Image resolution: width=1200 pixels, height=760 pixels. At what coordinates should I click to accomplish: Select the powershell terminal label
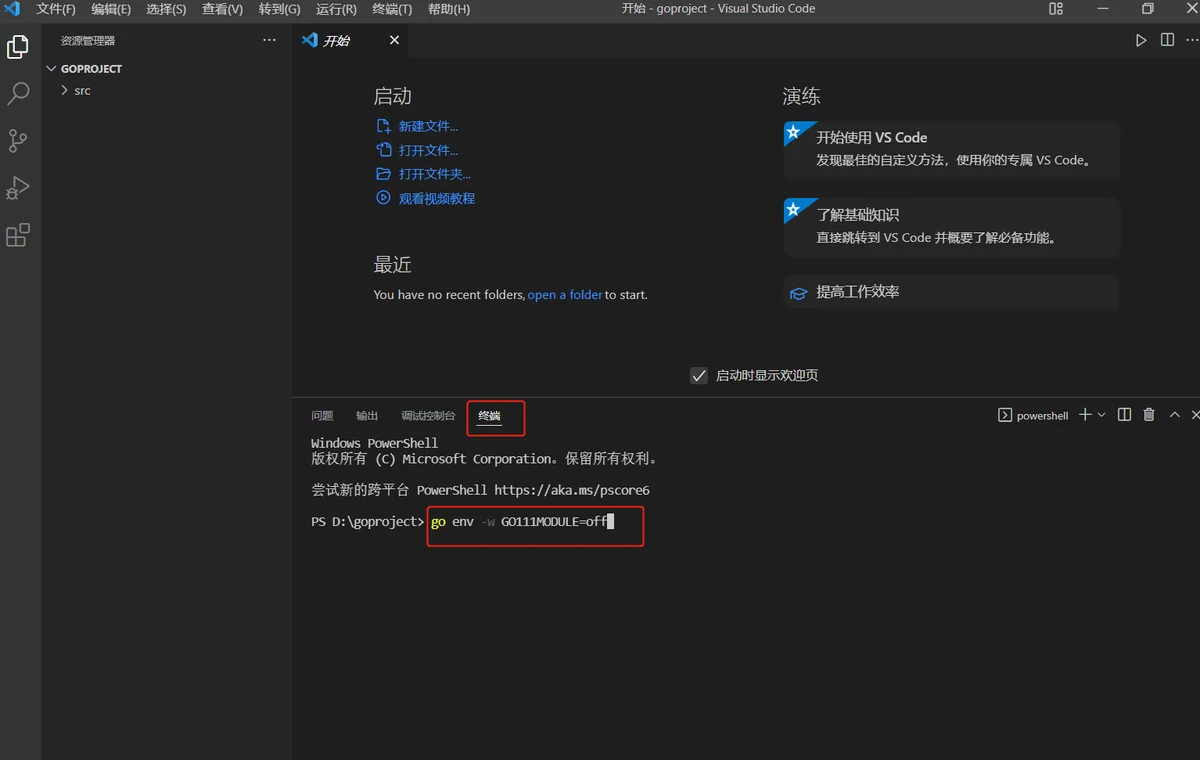pos(1034,416)
